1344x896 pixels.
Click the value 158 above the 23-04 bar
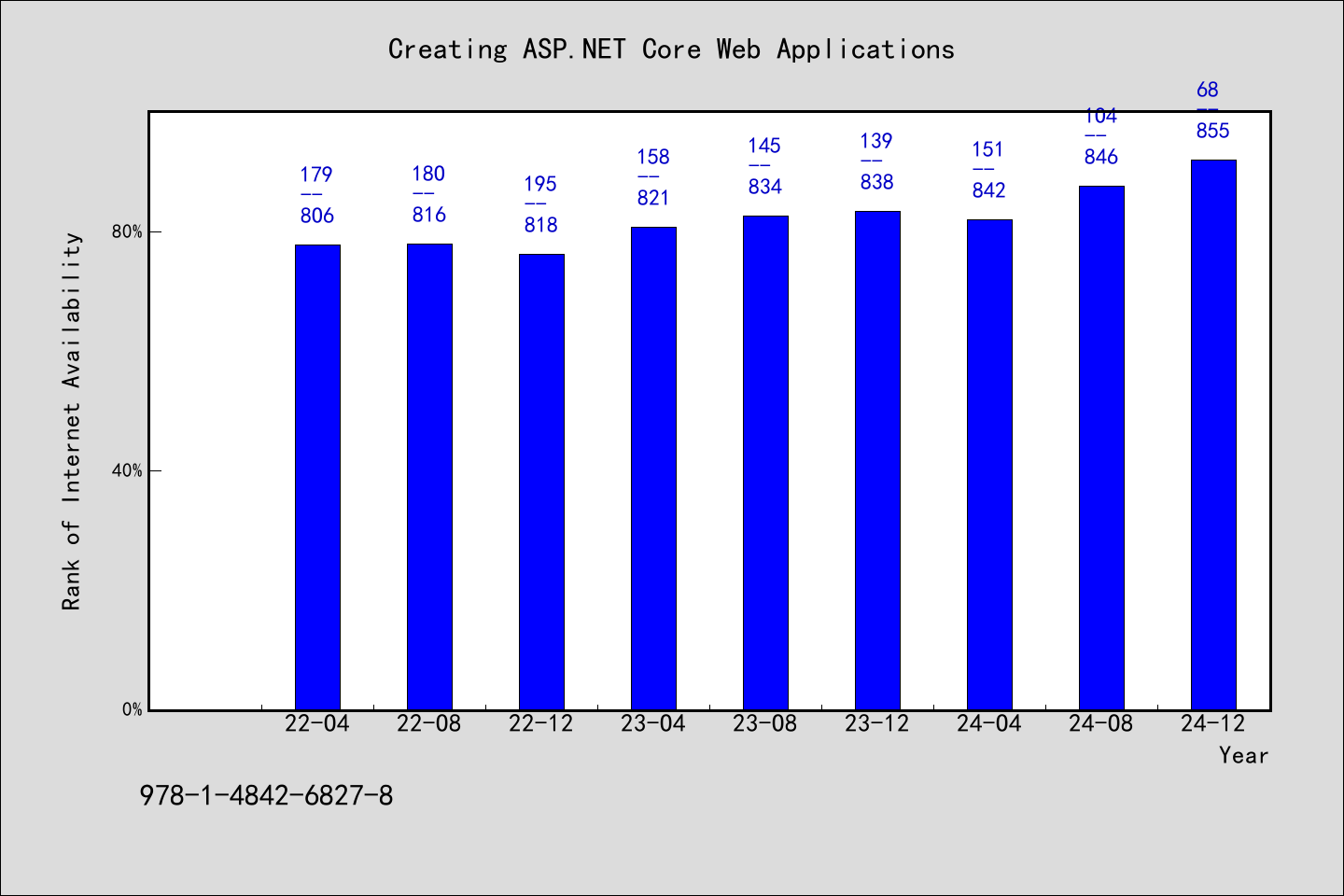[653, 157]
